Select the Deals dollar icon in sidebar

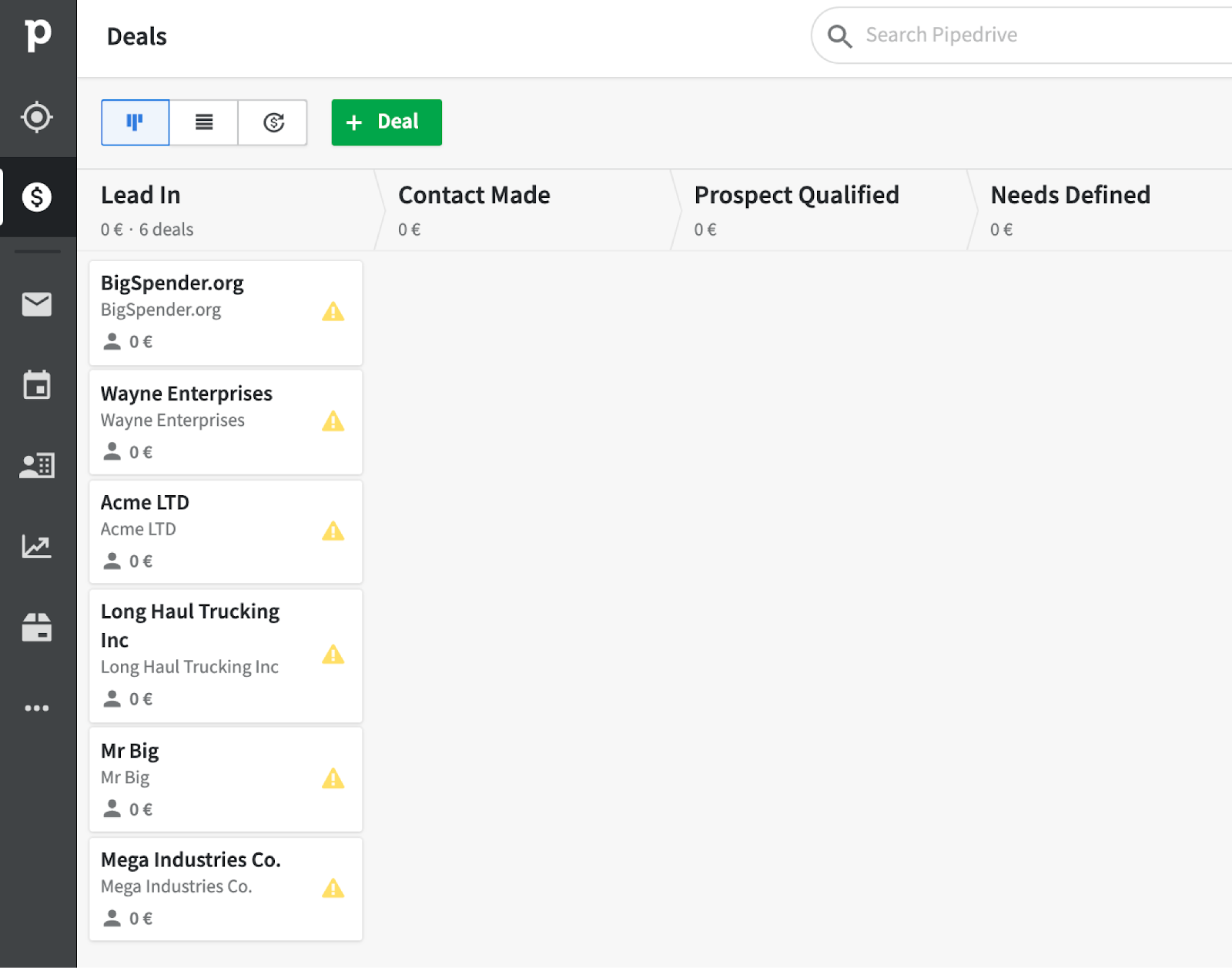click(37, 197)
